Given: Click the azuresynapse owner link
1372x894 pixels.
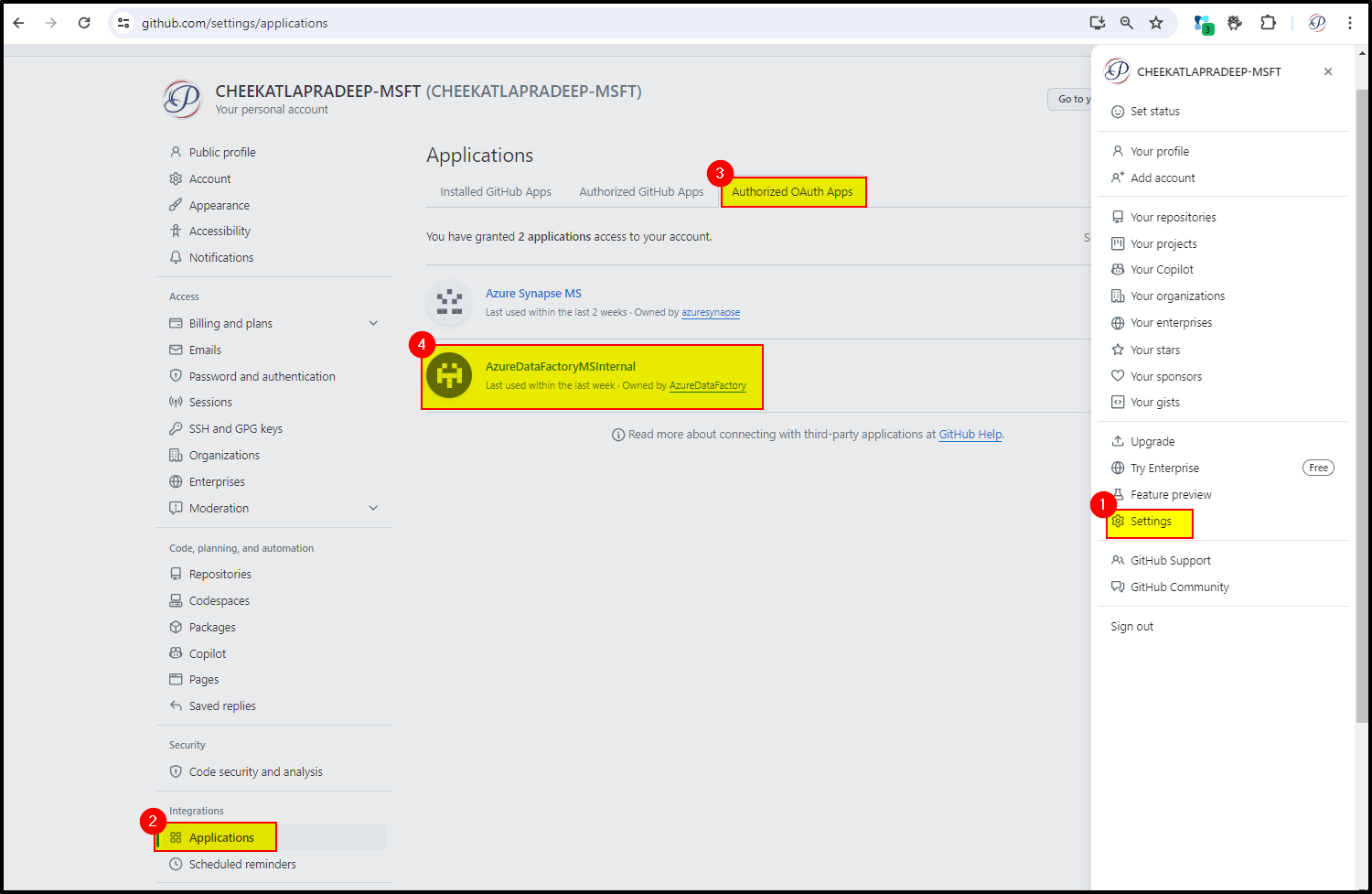Looking at the screenshot, I should click(x=711, y=312).
